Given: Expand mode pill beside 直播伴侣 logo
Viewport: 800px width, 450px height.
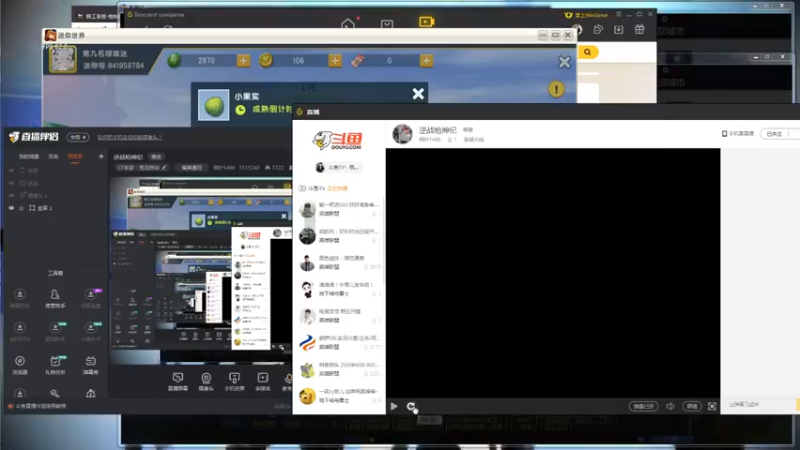Looking at the screenshot, I should [78, 137].
